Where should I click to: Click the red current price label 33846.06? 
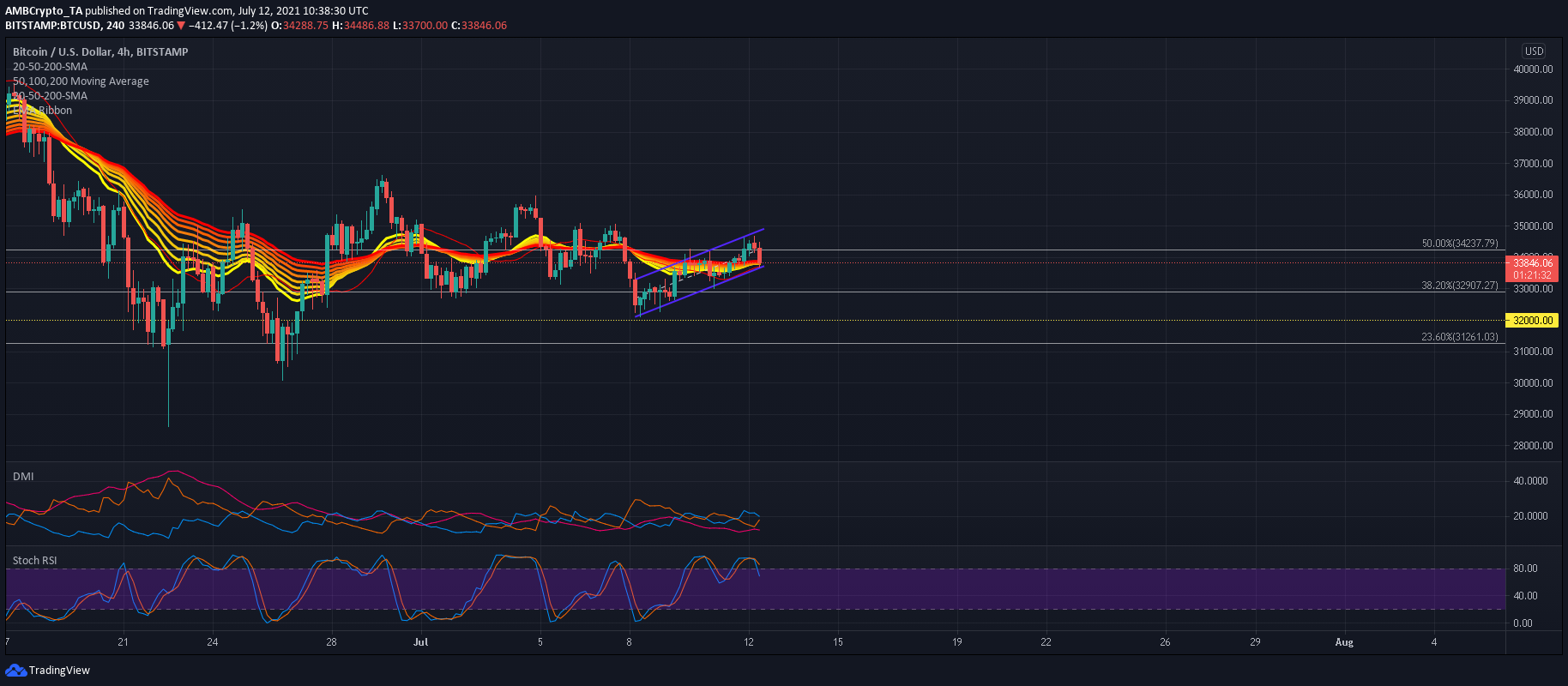click(1533, 263)
